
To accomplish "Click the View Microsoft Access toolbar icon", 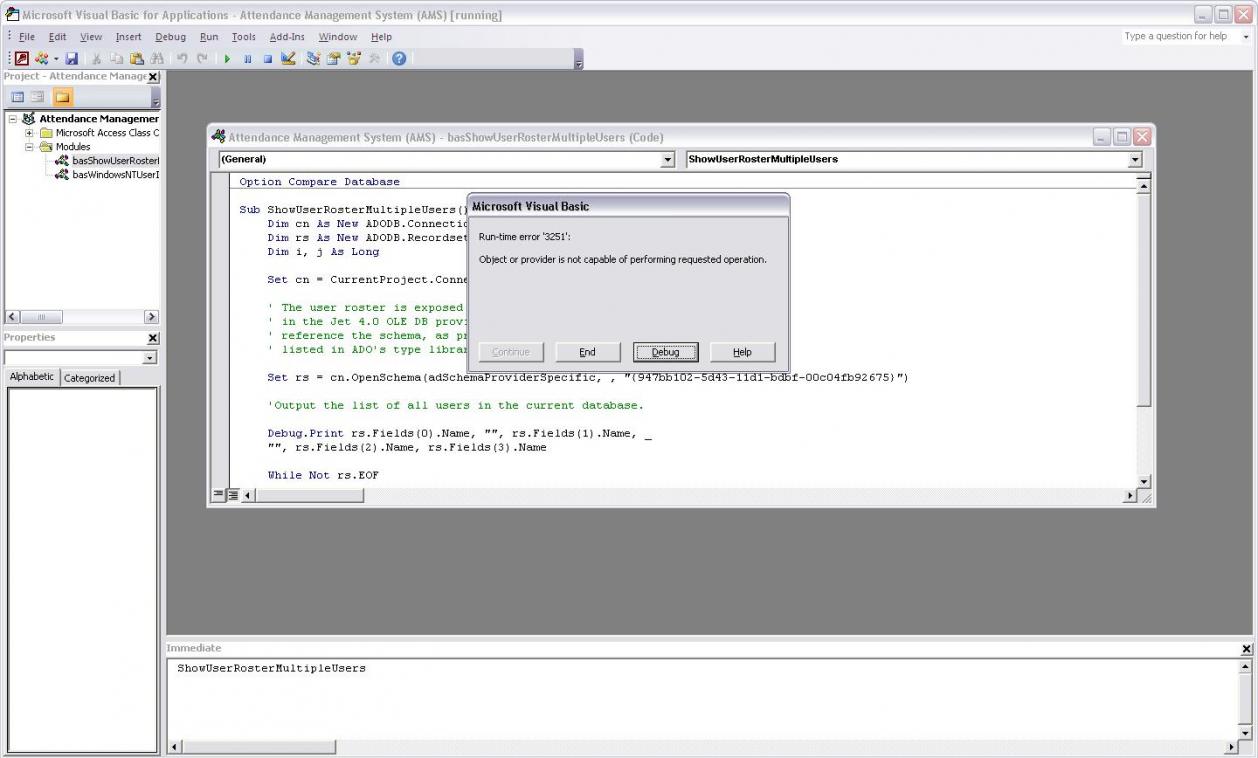I will [x=22, y=59].
